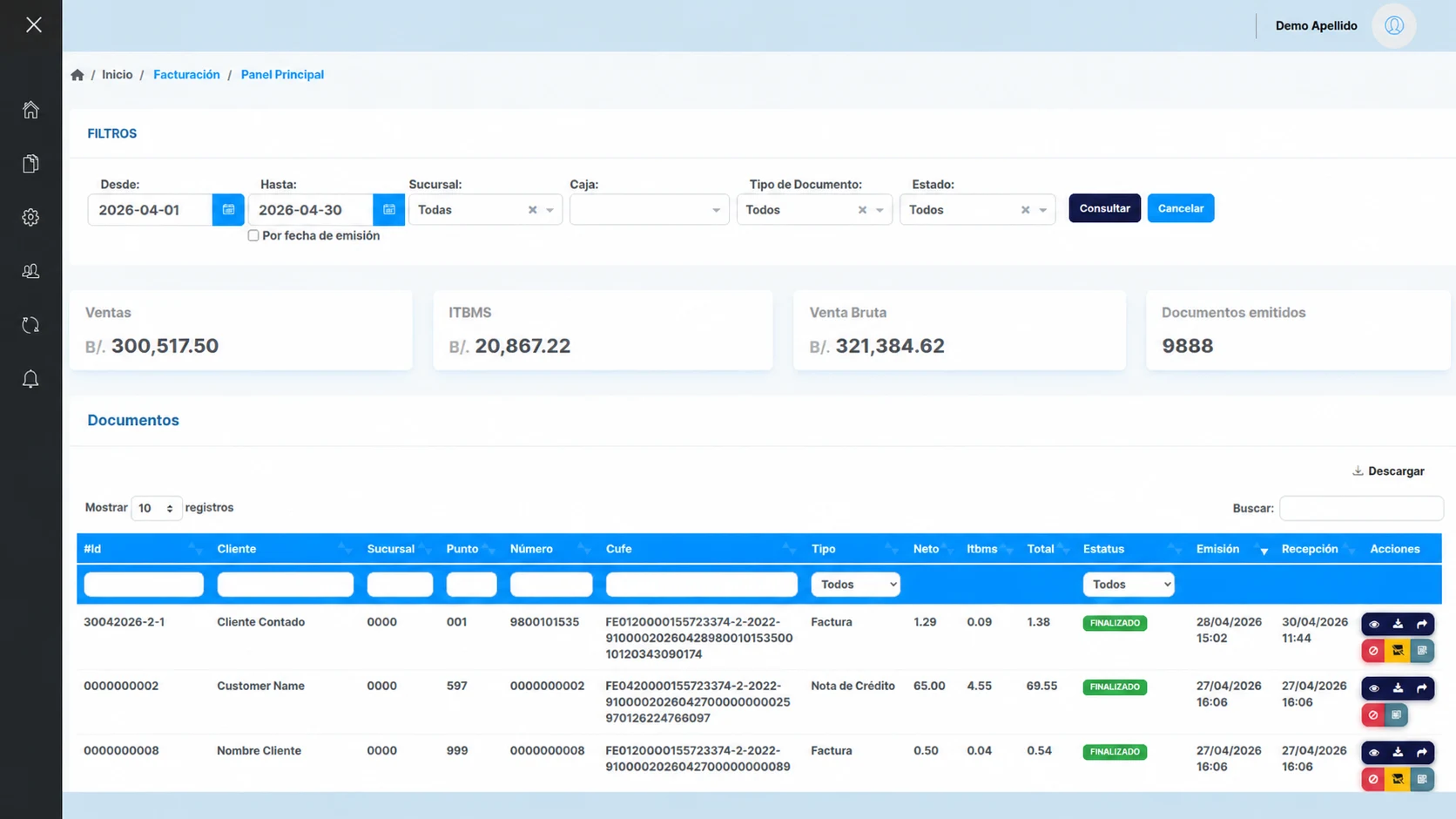Go to the Facturación breadcrumb

(186, 75)
